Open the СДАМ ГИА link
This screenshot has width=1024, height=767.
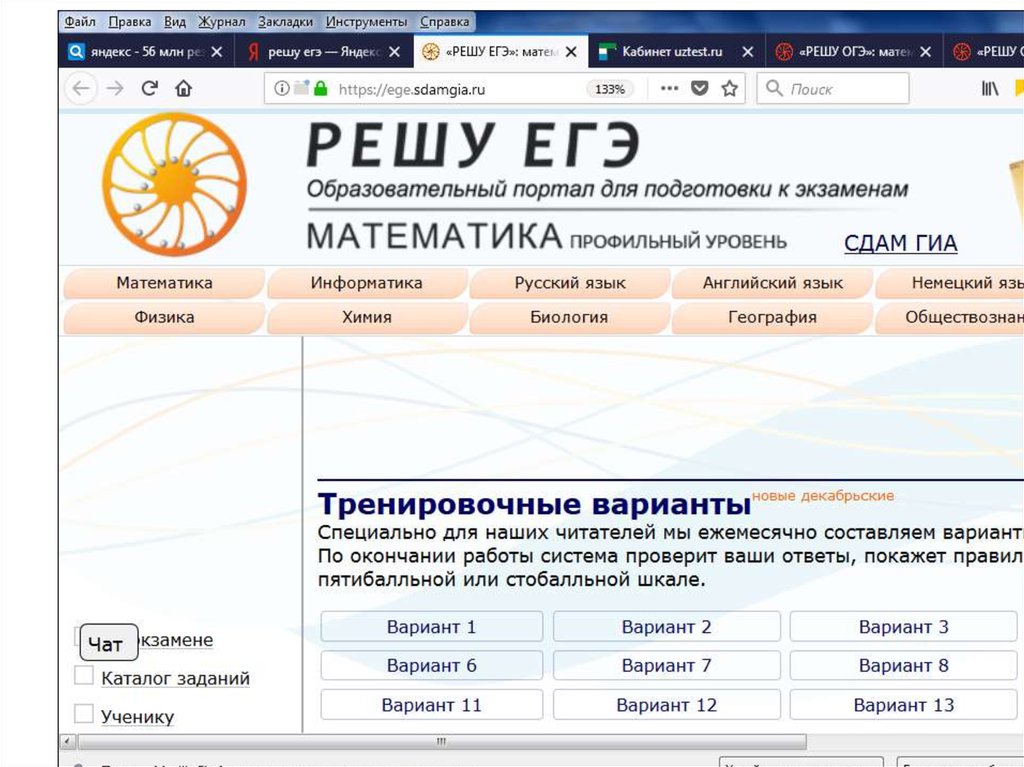click(x=901, y=243)
